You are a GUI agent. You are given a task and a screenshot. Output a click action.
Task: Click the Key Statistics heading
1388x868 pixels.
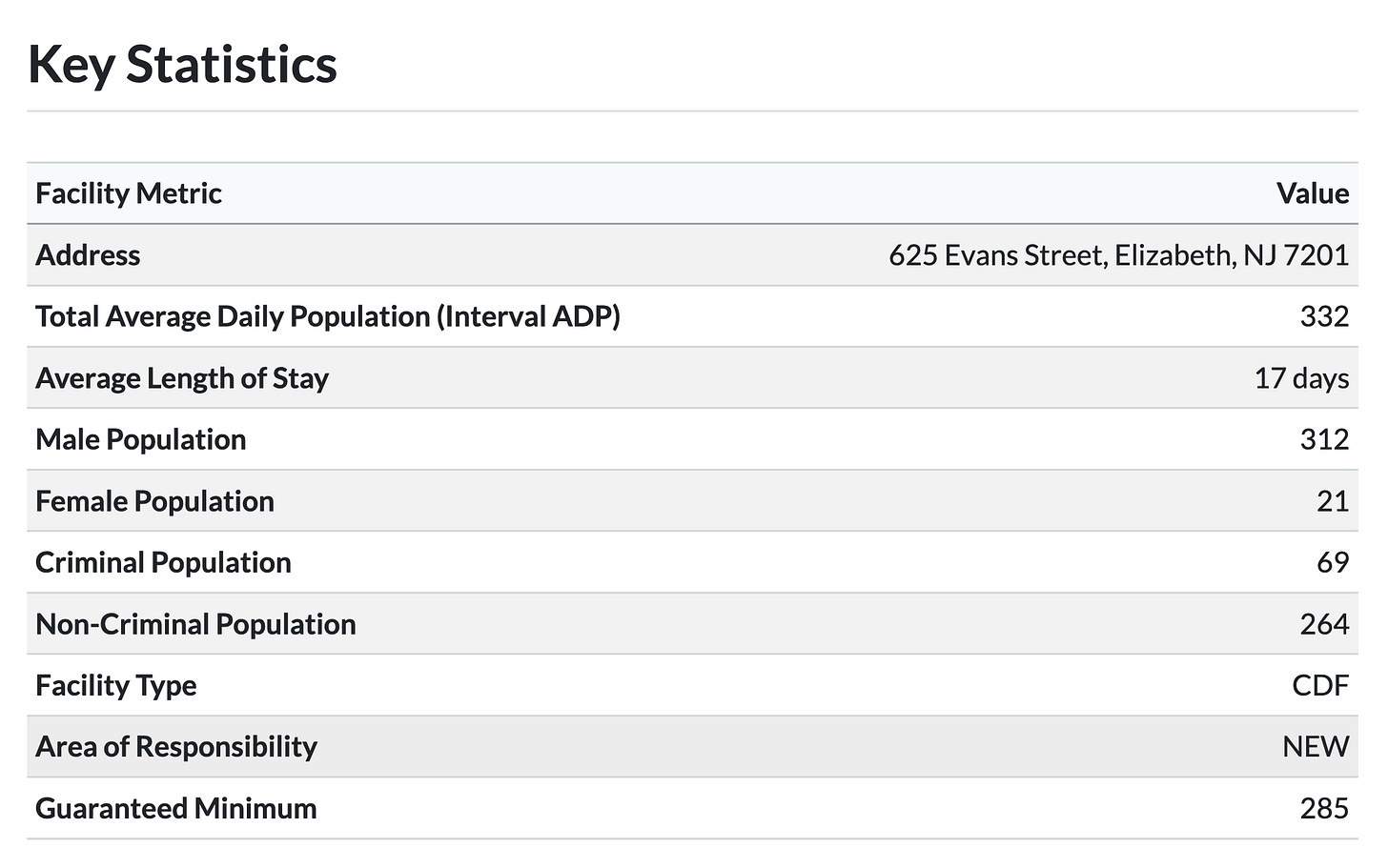[182, 65]
